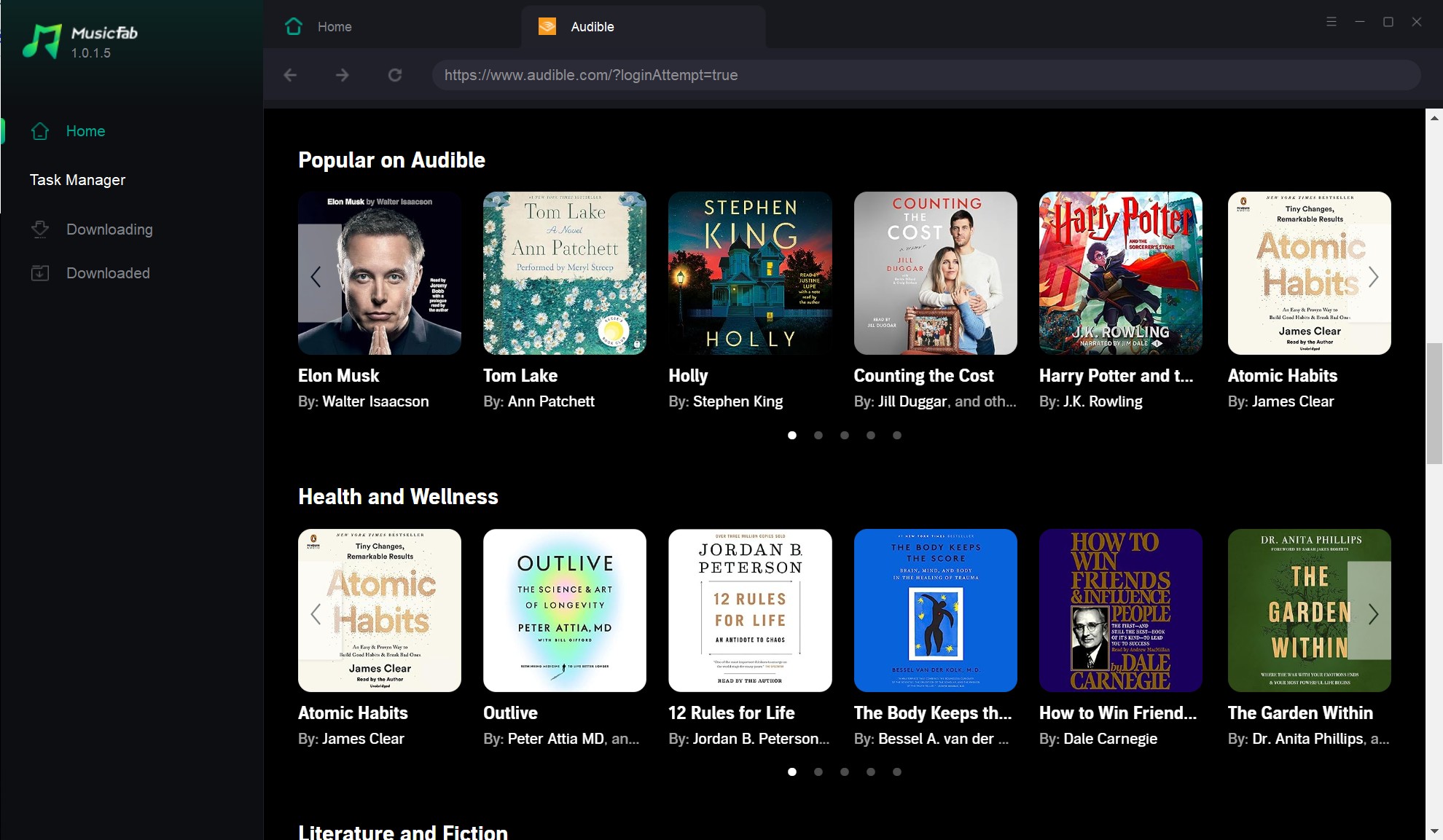Select fourth page dot of Health carousel

[871, 772]
